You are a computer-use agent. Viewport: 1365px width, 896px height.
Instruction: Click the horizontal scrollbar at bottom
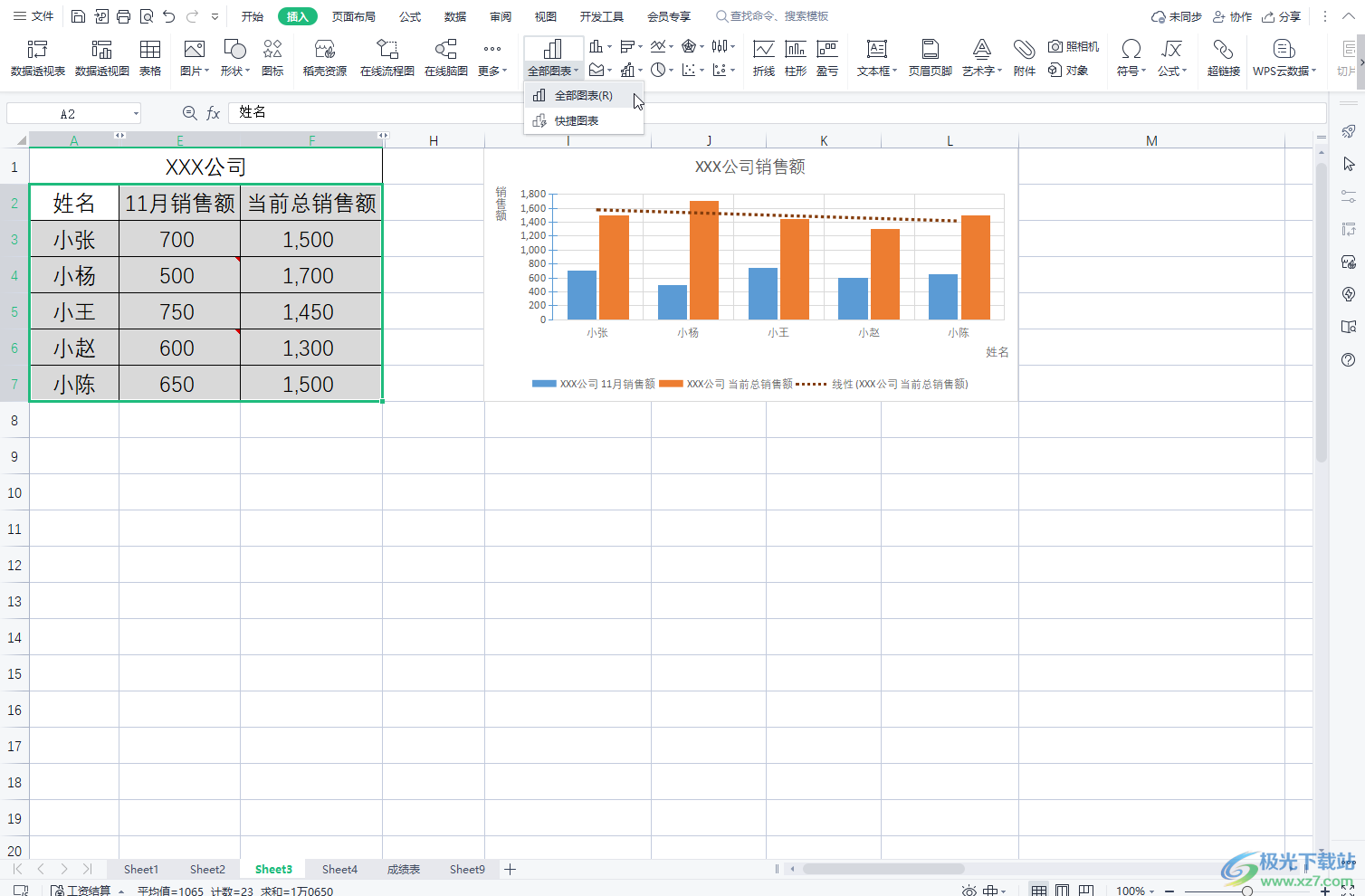click(883, 869)
